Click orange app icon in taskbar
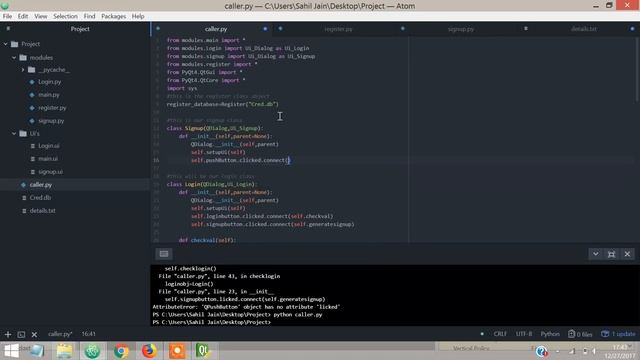Viewport: 640px width, 360px height. coord(177,351)
